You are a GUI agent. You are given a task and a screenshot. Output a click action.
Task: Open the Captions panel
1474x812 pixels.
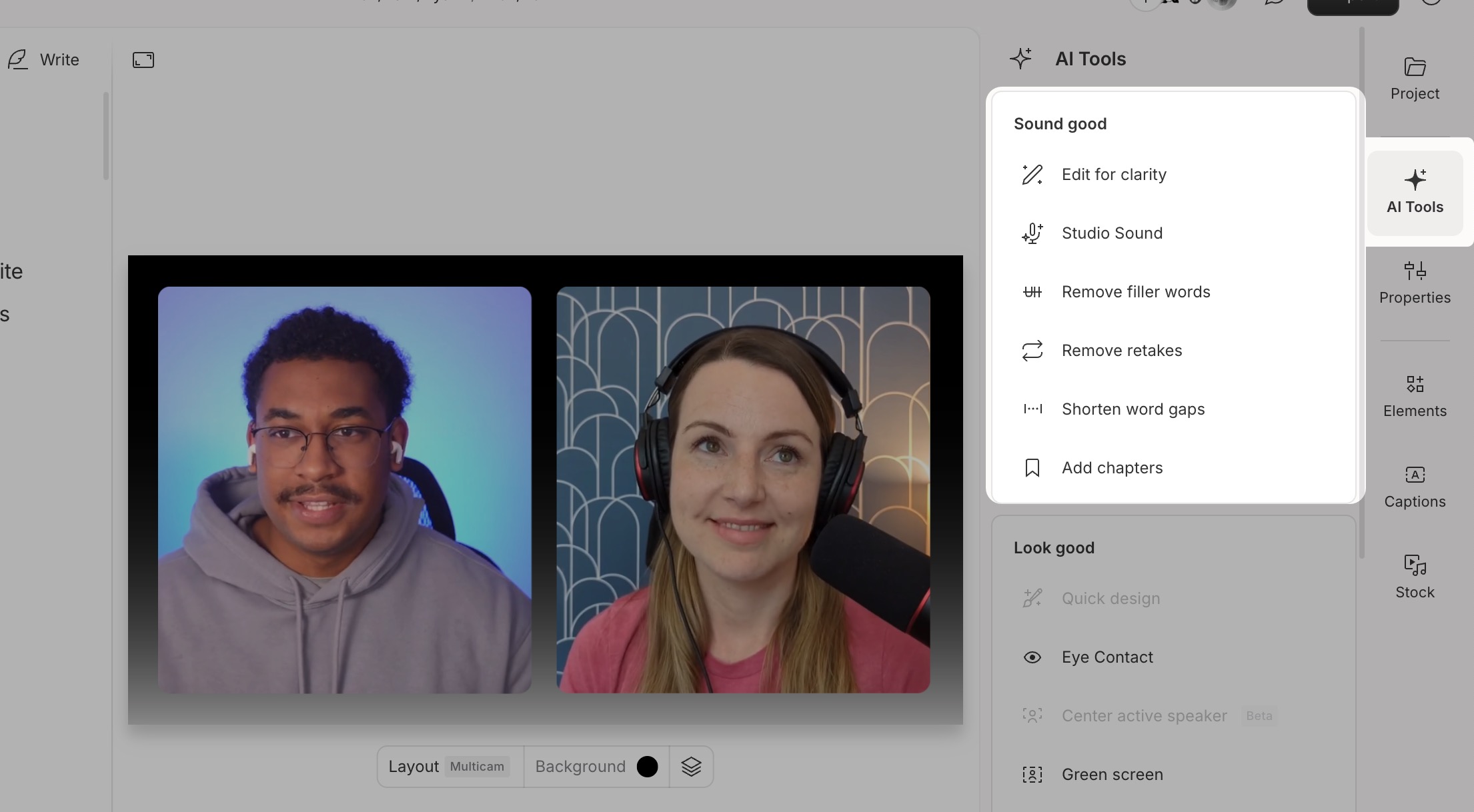click(x=1414, y=486)
